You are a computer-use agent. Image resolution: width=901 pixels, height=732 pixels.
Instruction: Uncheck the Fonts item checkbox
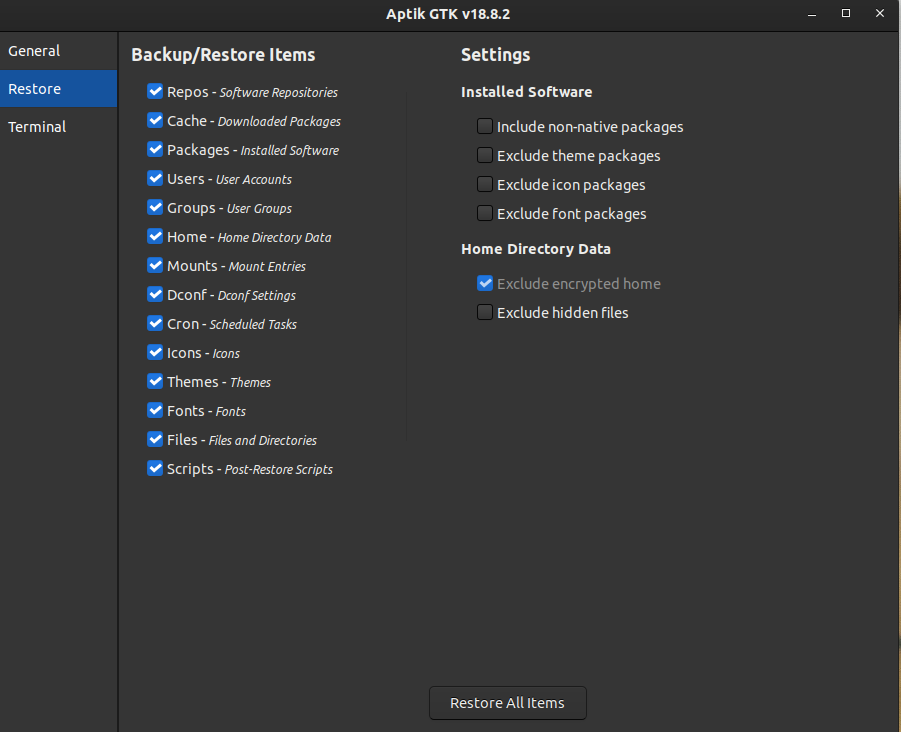[155, 411]
